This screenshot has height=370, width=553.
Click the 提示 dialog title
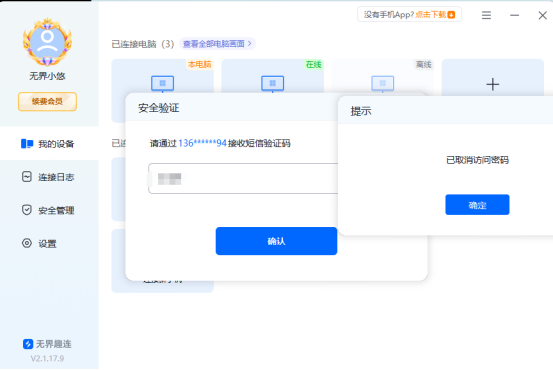pos(361,111)
